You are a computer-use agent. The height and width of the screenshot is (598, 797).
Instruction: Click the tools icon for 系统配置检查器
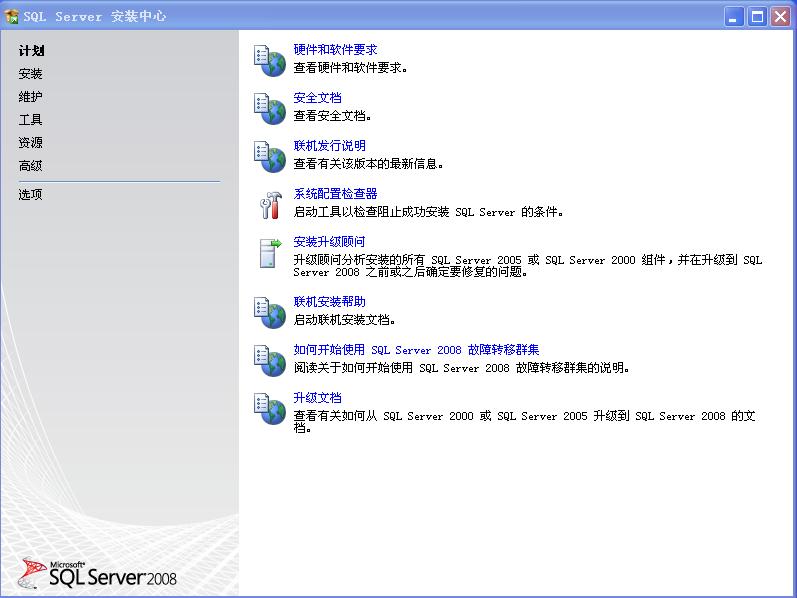pyautogui.click(x=270, y=204)
